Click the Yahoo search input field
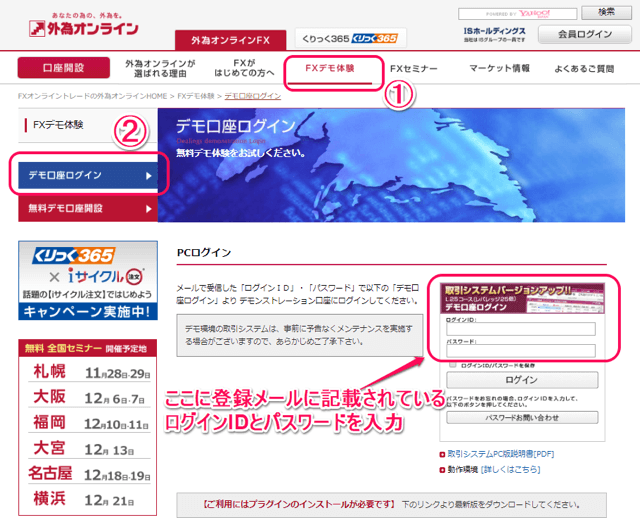The width and height of the screenshot is (640, 518). (x=517, y=14)
